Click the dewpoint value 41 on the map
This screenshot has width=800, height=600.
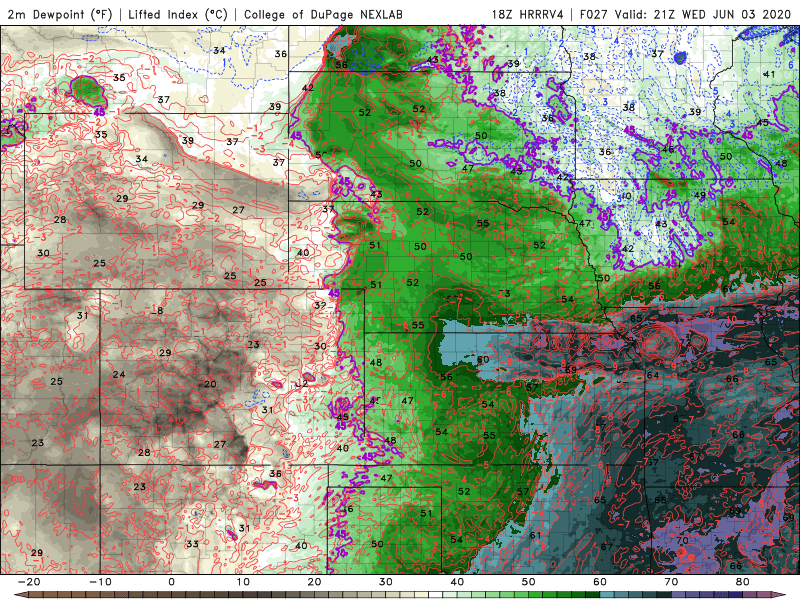pos(769,74)
